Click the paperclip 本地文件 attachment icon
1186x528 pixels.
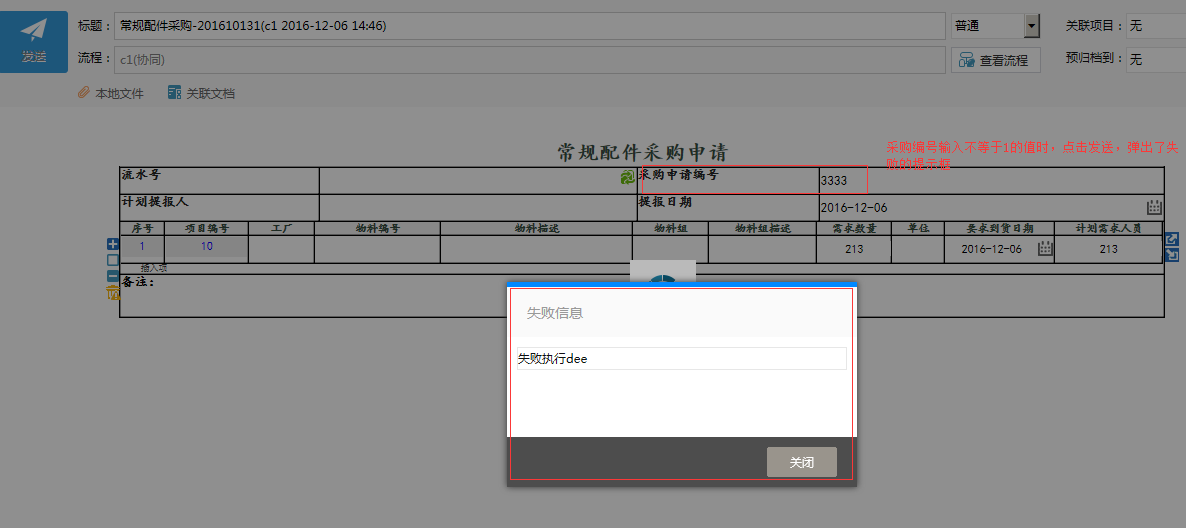[84, 93]
